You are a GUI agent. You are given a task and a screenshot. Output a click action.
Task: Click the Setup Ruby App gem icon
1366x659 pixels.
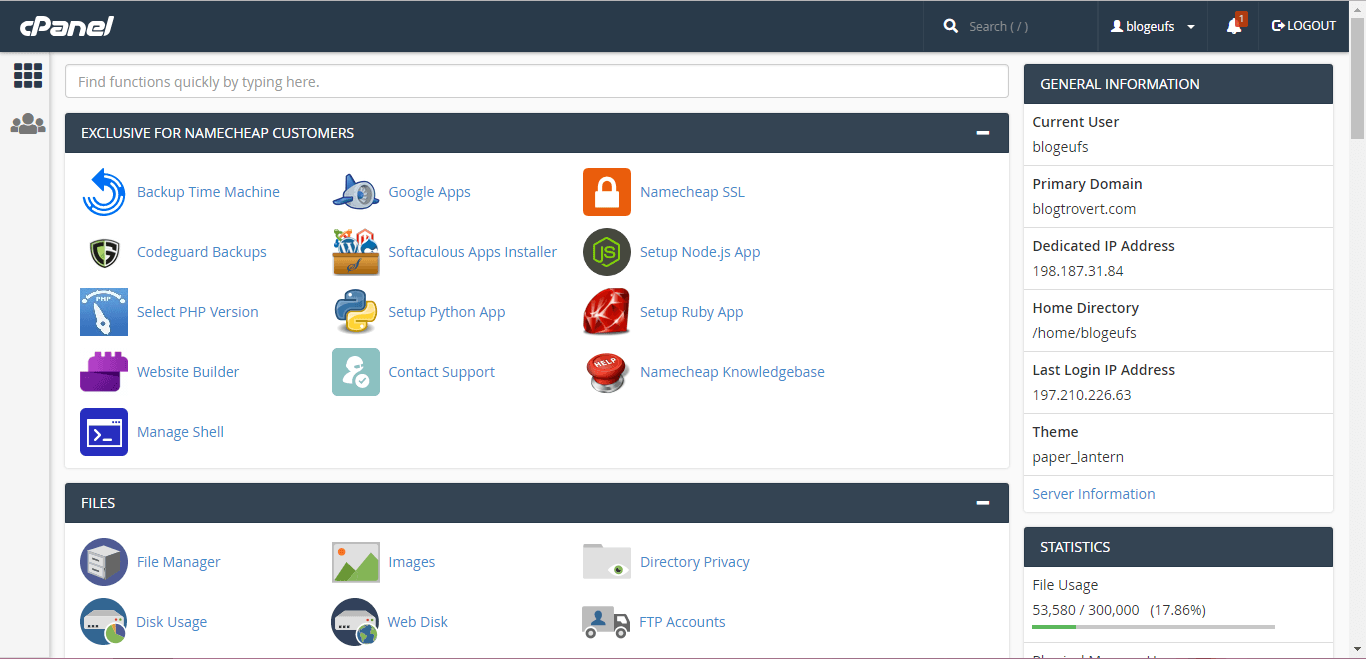point(607,312)
